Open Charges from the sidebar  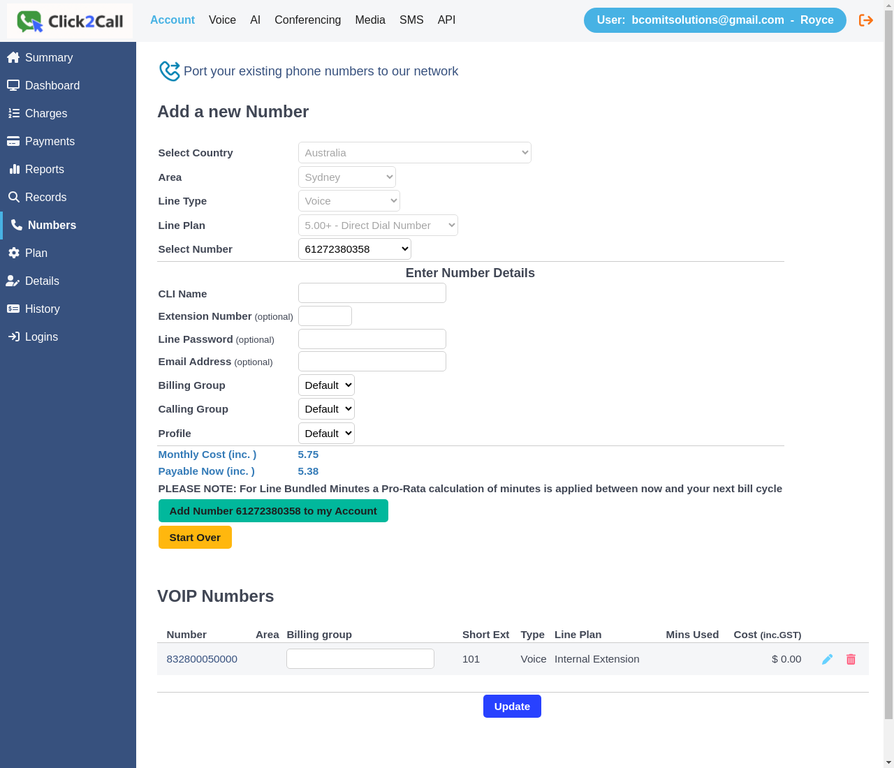click(44, 113)
